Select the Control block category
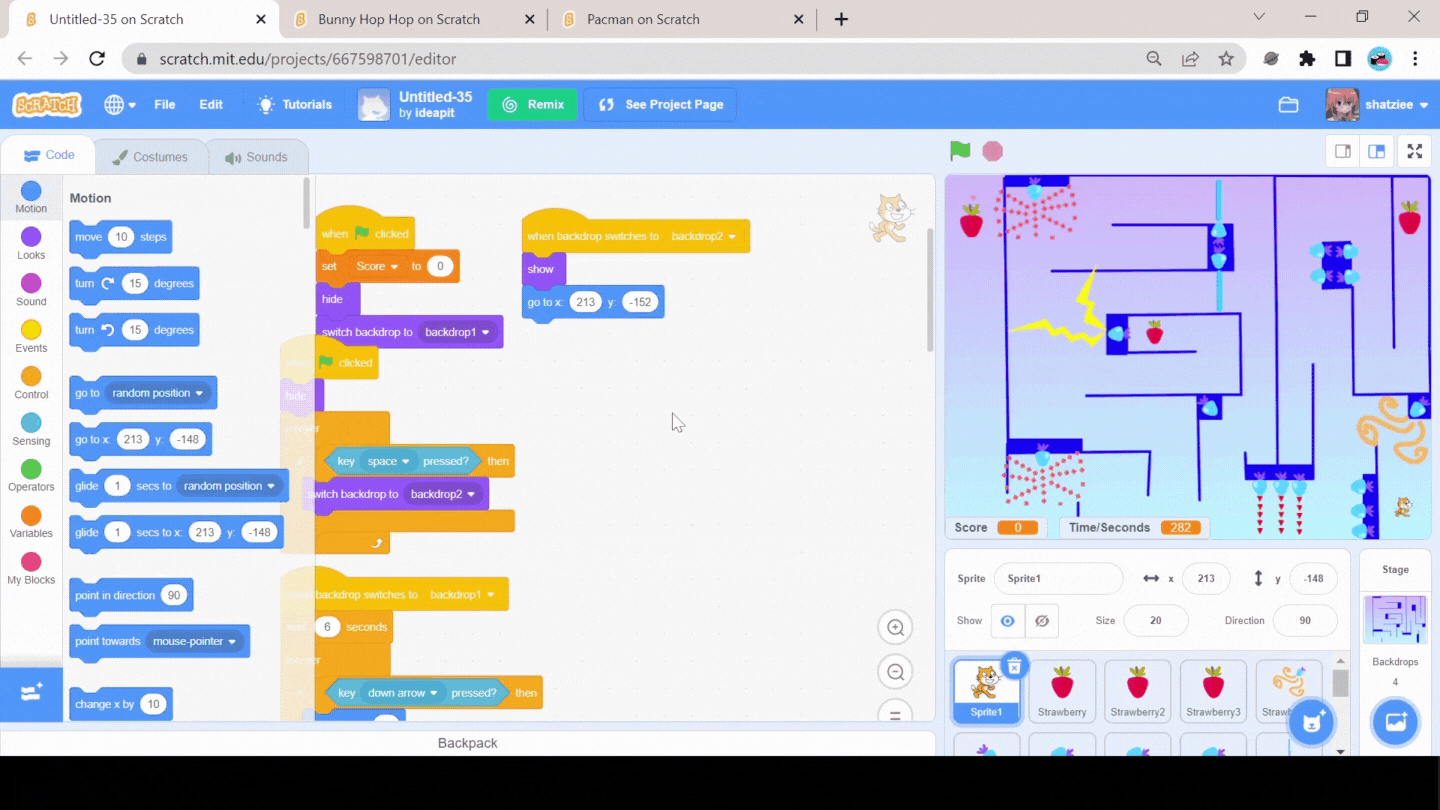Screen dimensions: 1440x810 (x=31, y=383)
